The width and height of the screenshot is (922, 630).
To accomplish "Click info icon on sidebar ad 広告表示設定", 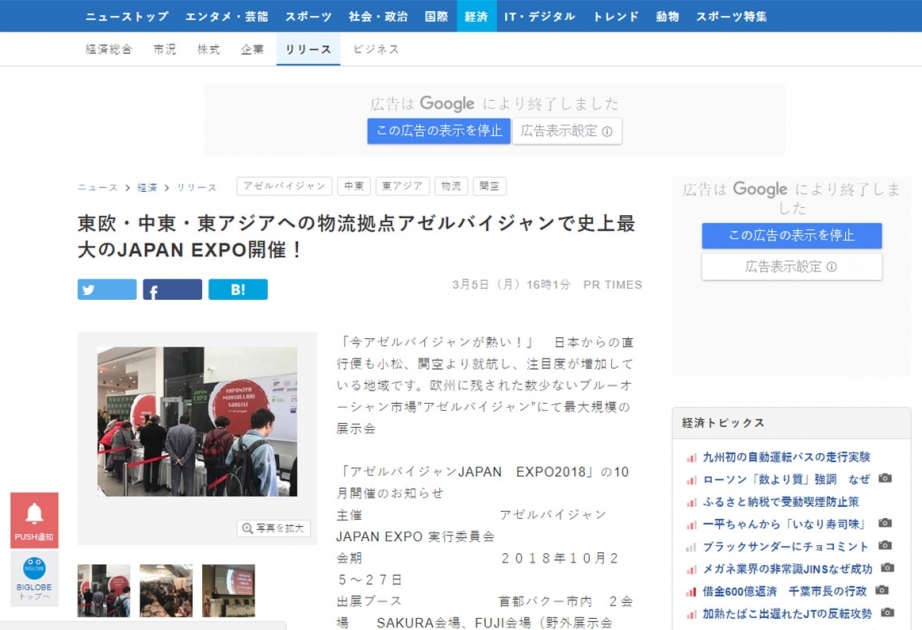I will pos(831,267).
